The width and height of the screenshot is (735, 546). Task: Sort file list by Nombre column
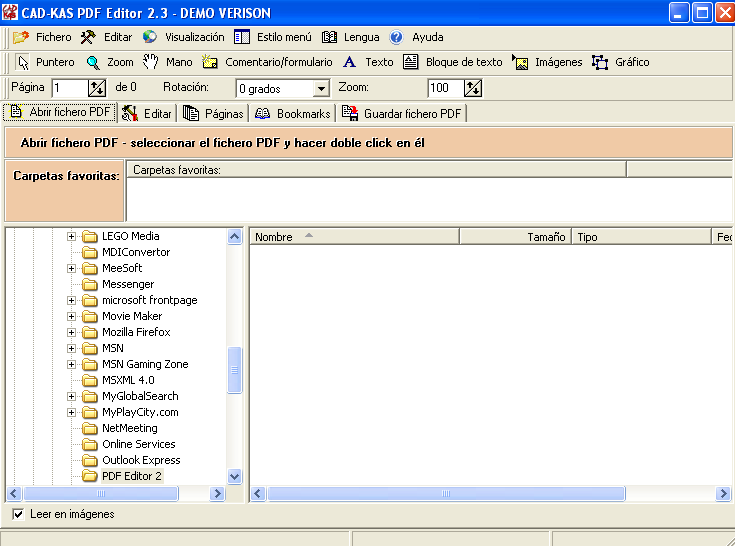point(354,237)
